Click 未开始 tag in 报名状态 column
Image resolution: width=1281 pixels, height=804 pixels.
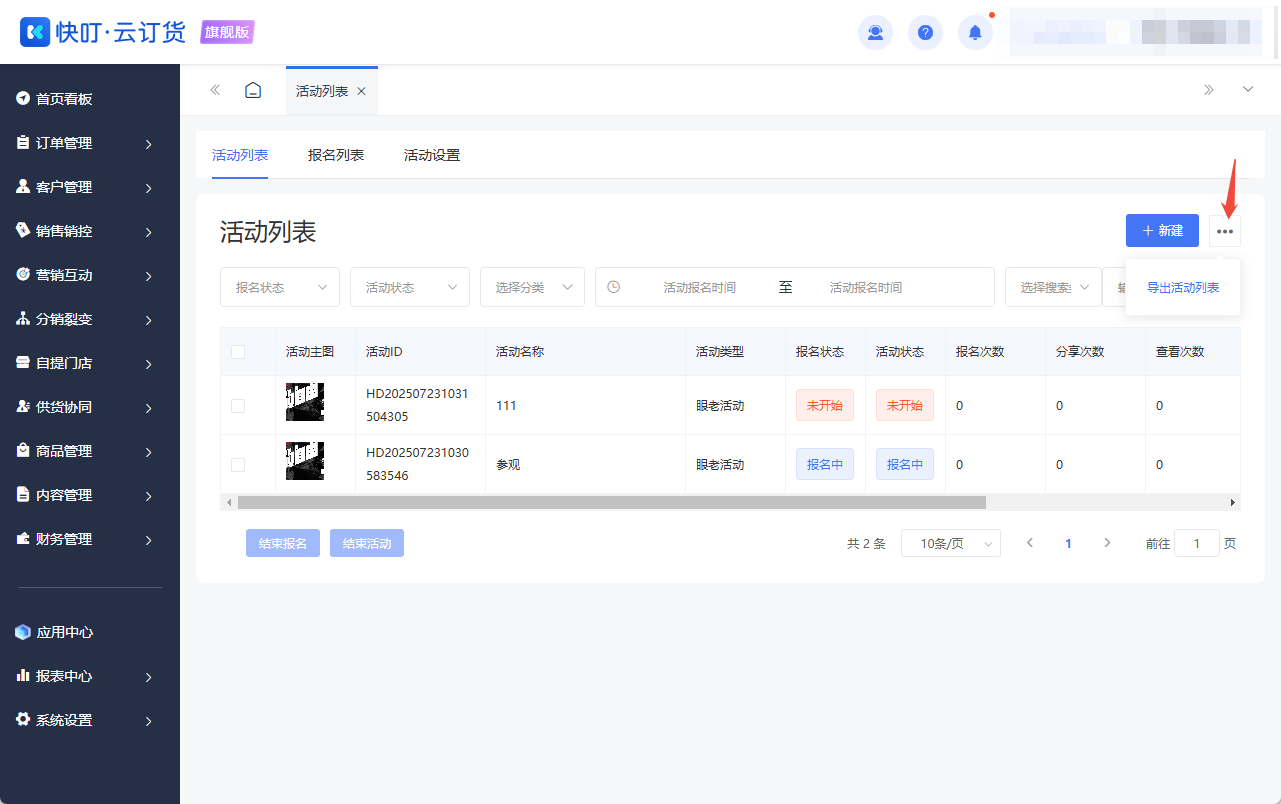pos(825,405)
